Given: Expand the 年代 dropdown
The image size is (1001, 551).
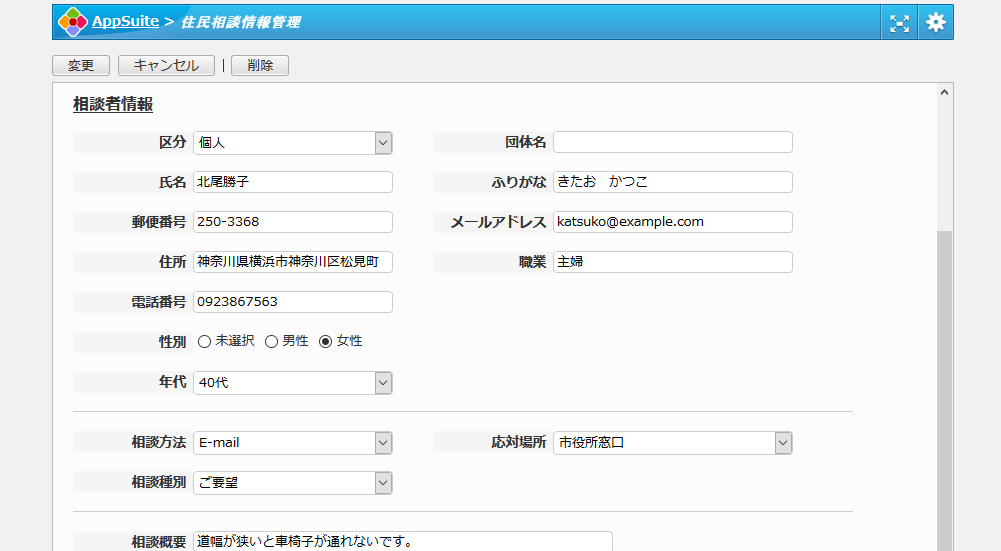Looking at the screenshot, I should (x=292, y=383).
